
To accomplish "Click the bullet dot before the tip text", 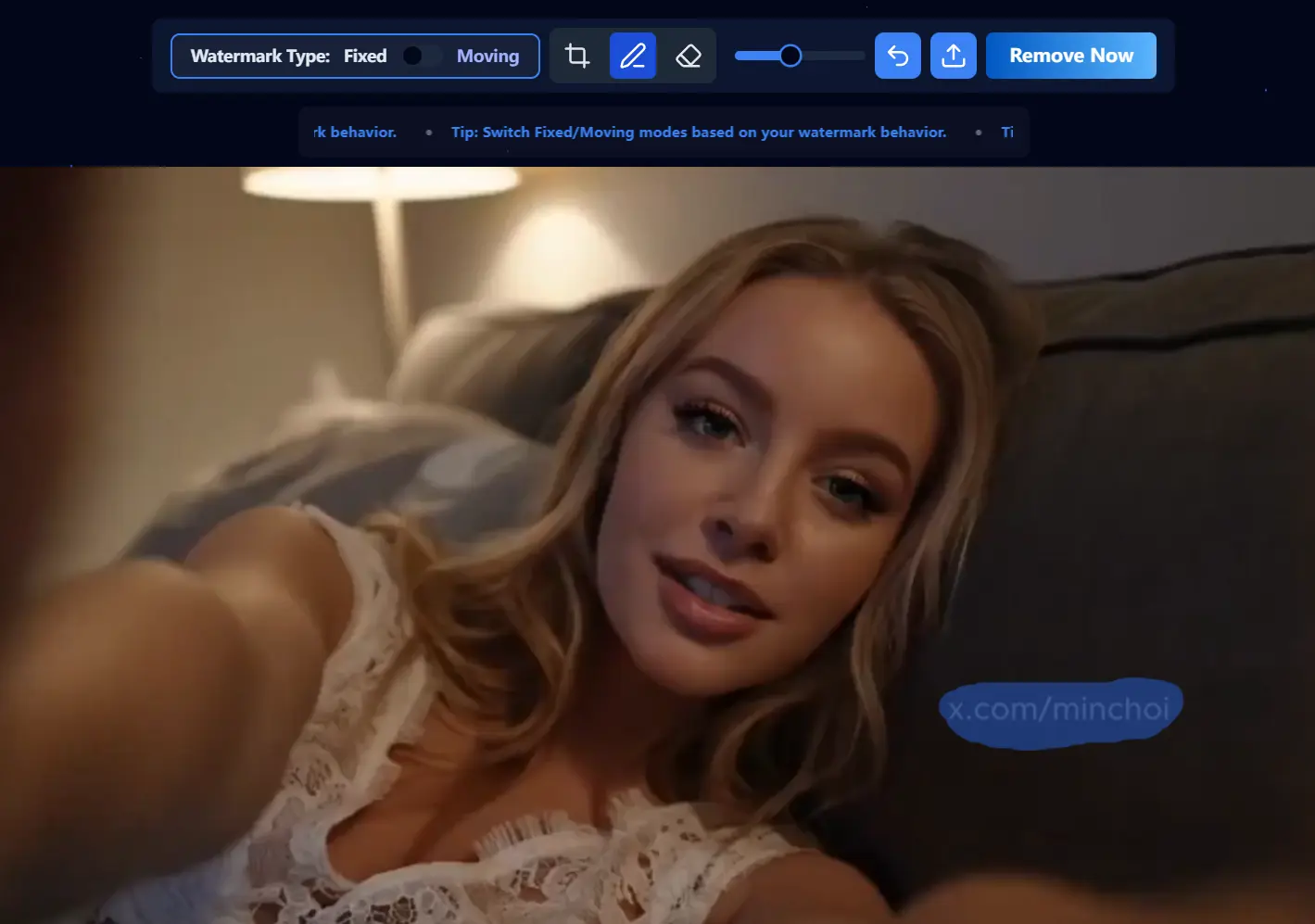I will (x=428, y=133).
